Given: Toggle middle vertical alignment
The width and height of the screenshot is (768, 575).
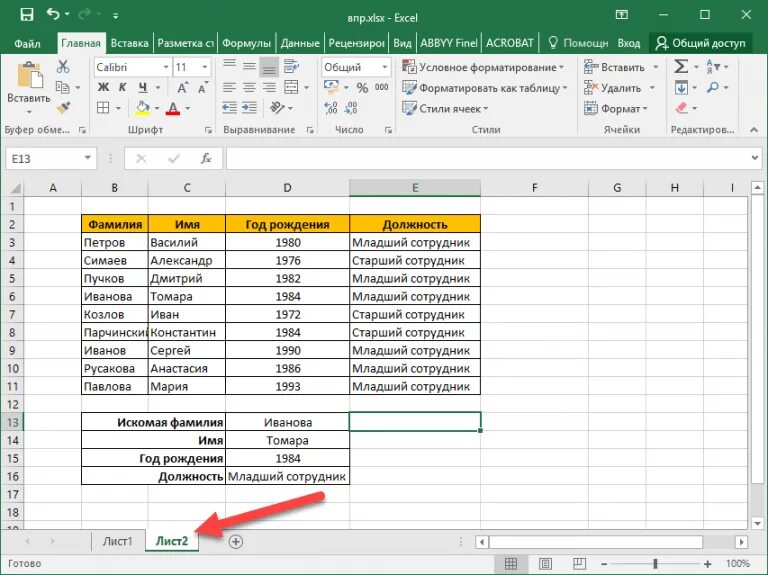Looking at the screenshot, I should (x=249, y=66).
